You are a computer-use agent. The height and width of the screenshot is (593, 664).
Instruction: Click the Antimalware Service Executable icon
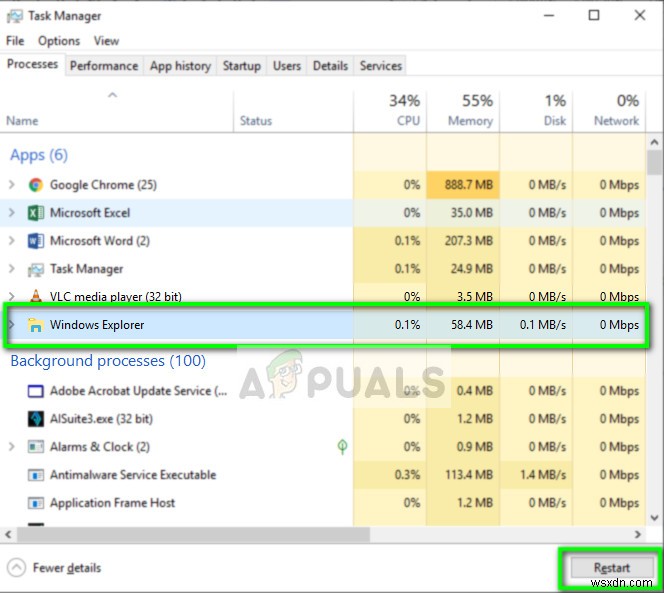[36, 475]
